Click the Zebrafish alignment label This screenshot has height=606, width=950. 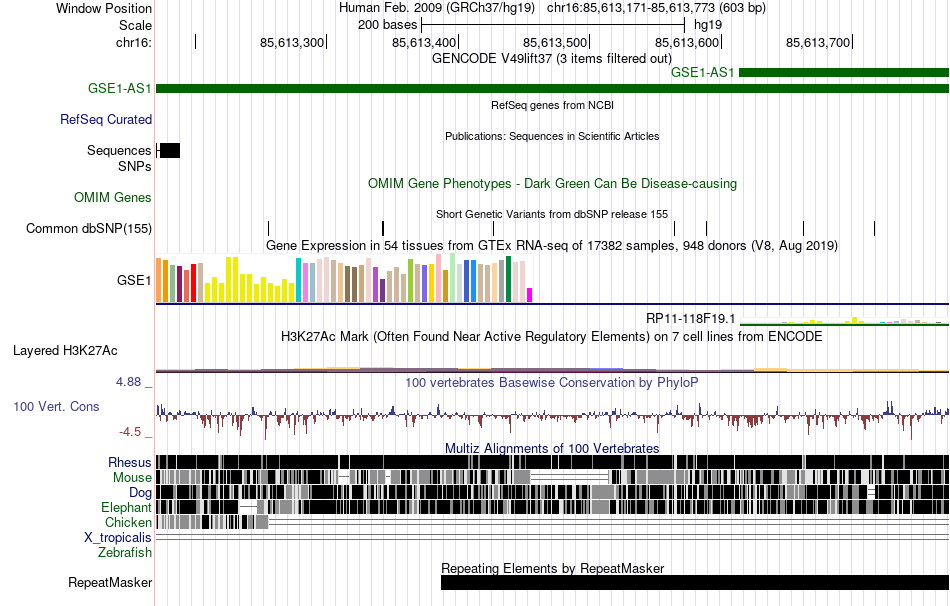pos(125,553)
